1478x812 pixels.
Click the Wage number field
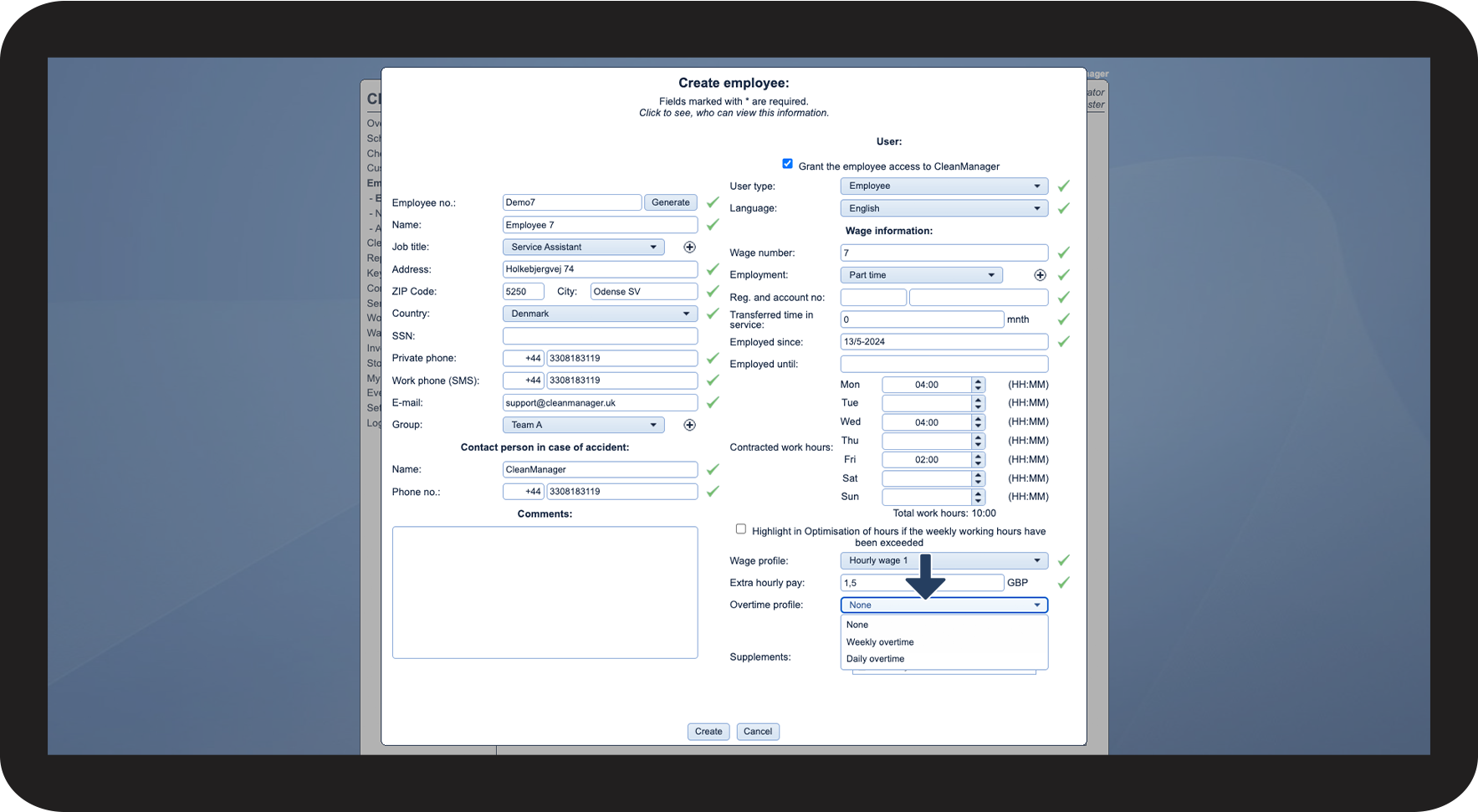[x=944, y=253]
